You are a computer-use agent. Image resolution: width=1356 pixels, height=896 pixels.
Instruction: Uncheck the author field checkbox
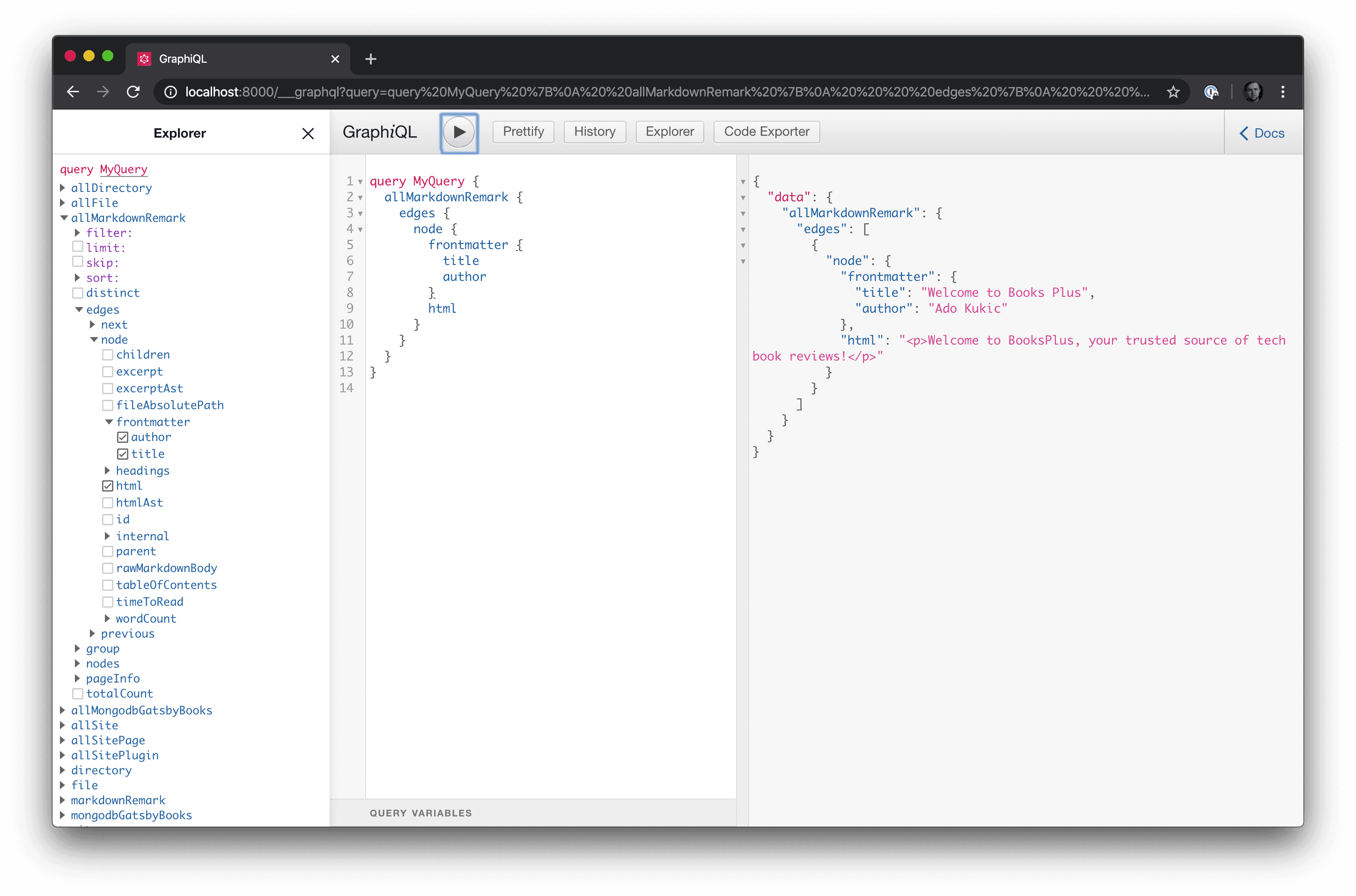coord(124,437)
